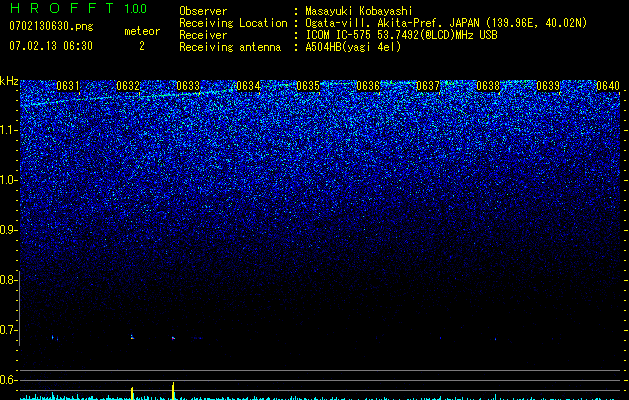629x400 pixels.
Task: Click the 0636 time marker
Action: pos(368,86)
